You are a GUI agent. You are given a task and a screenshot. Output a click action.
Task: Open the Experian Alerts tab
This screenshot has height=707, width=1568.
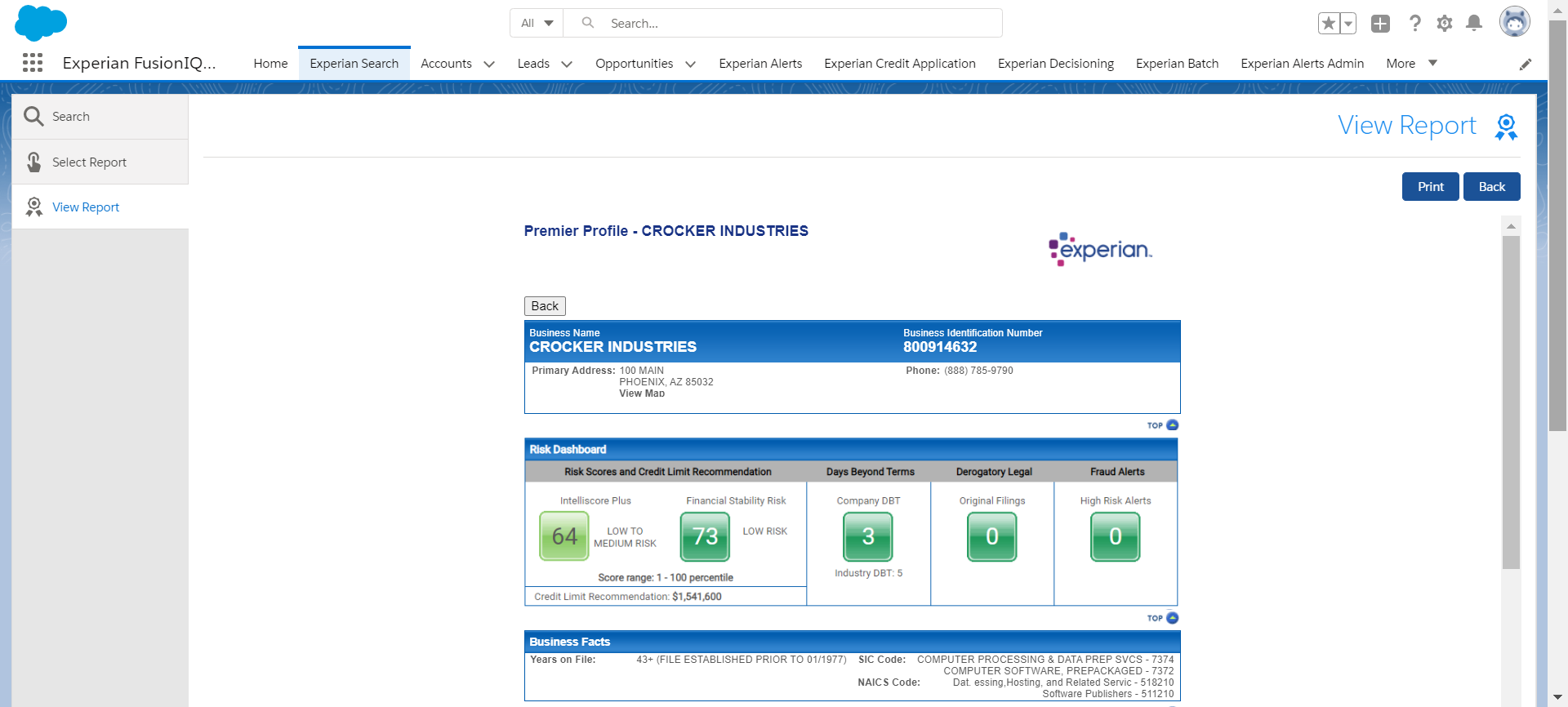pyautogui.click(x=760, y=64)
